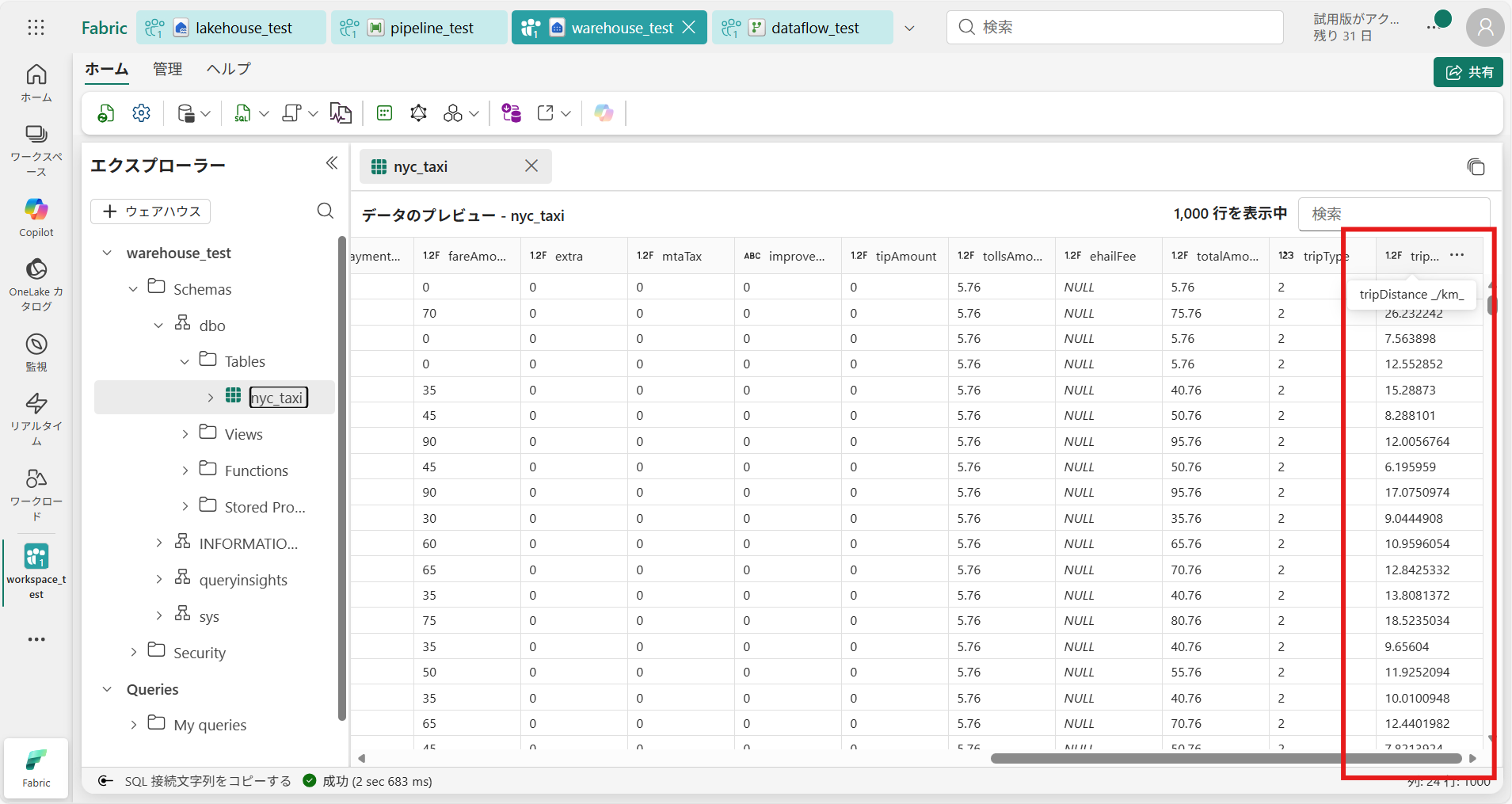Open warehouse settings gear icon

point(142,113)
